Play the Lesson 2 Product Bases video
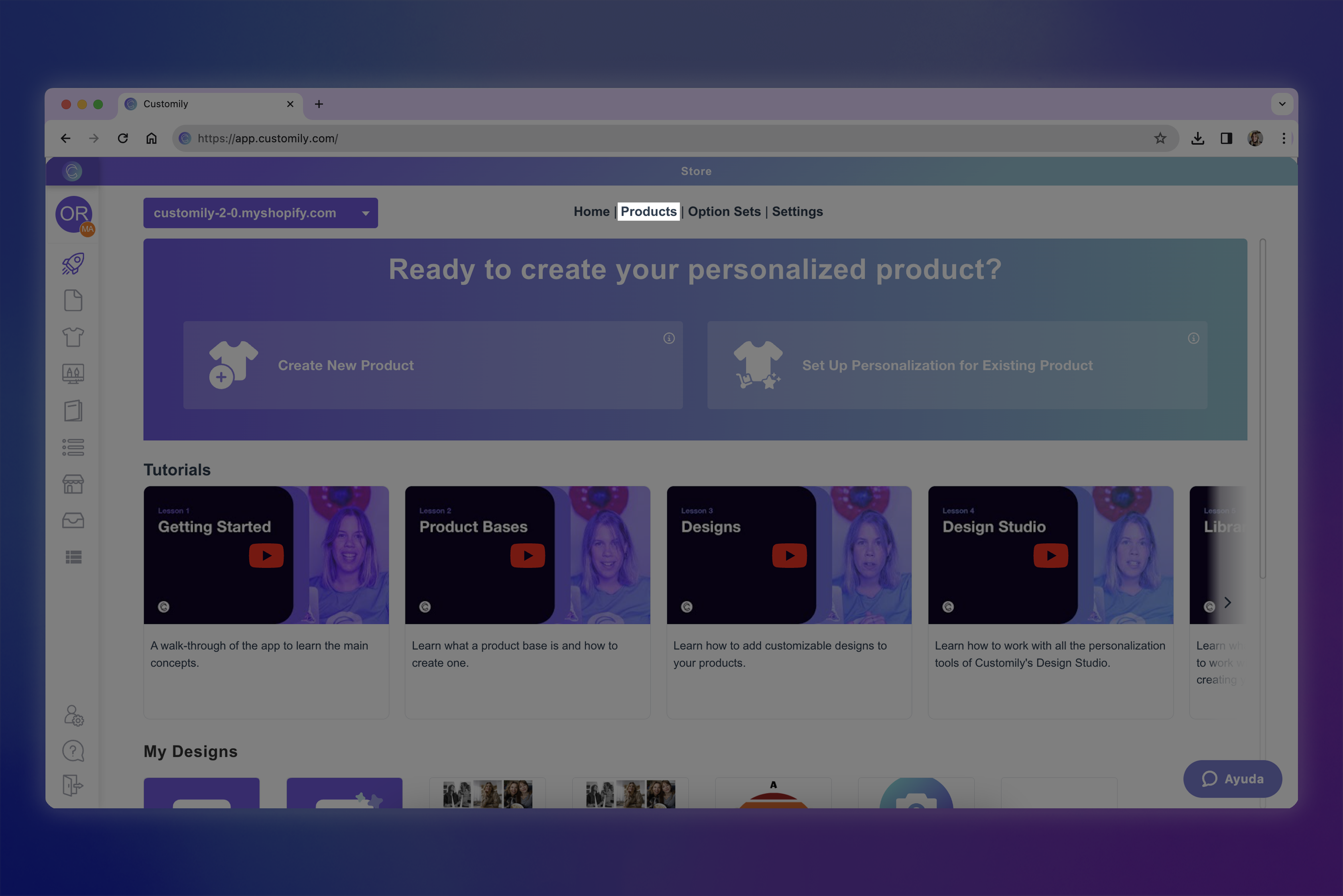 tap(527, 555)
